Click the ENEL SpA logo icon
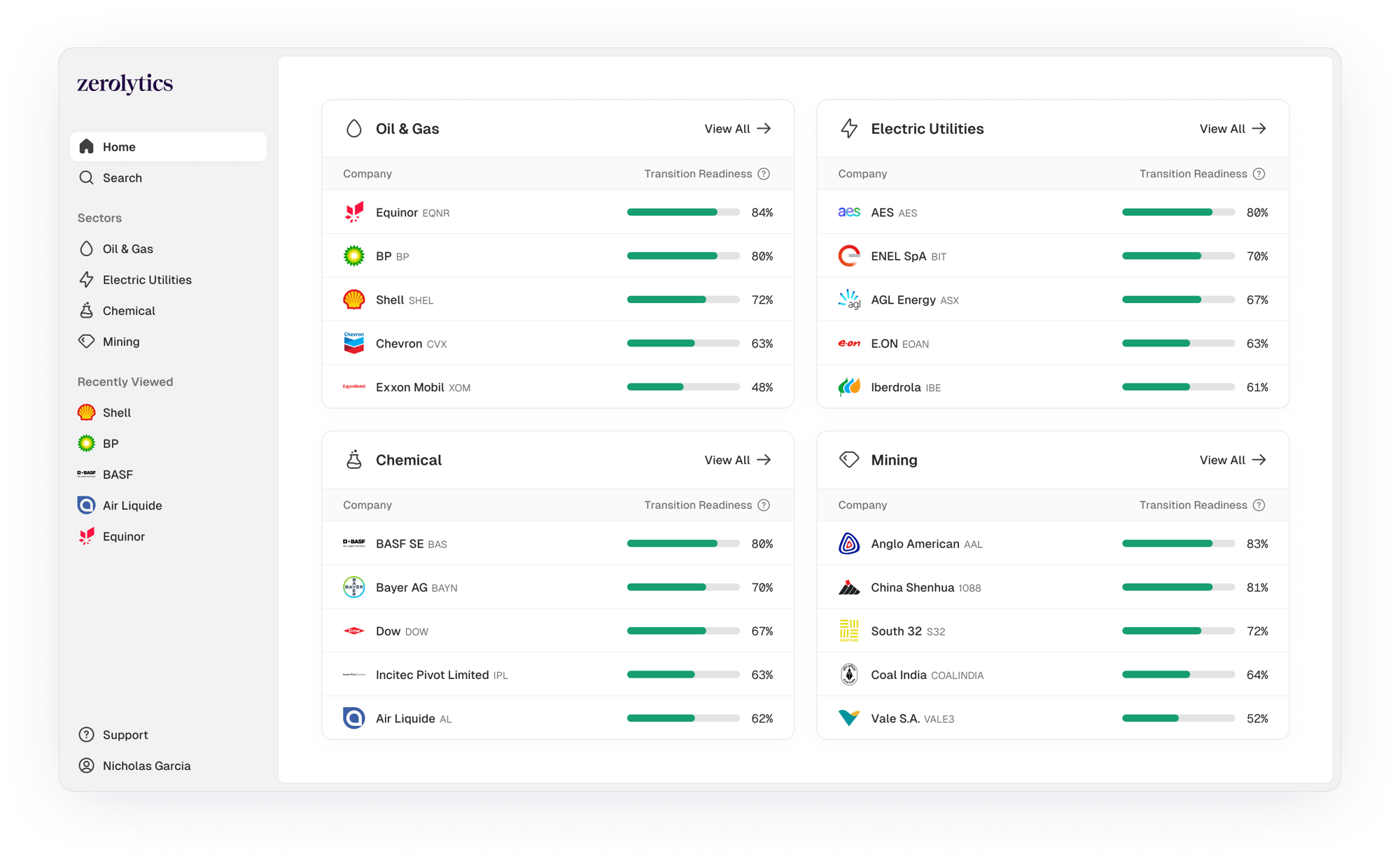 [x=849, y=256]
